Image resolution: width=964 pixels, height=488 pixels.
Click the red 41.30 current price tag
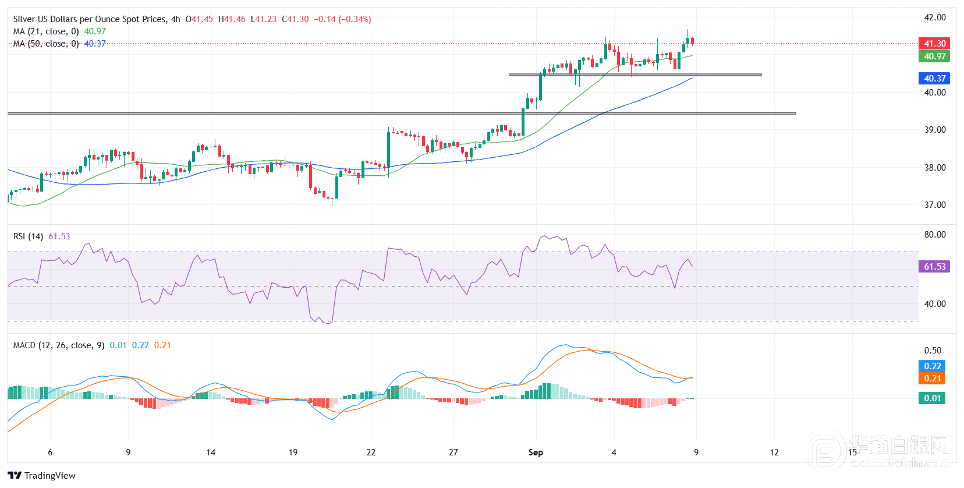(x=934, y=43)
